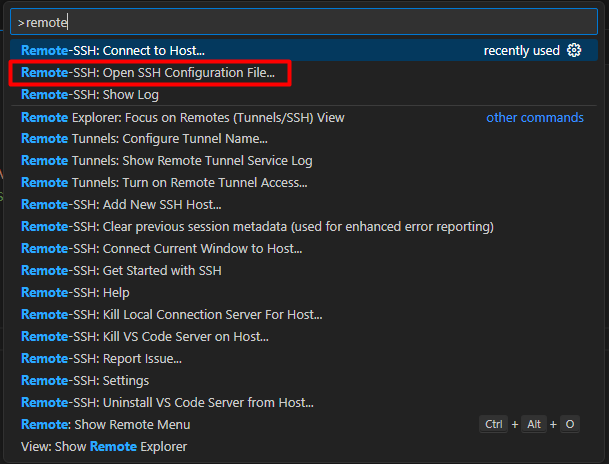Choose Remote-SSH: Show Log
The height and width of the screenshot is (464, 609).
pyautogui.click(x=304, y=94)
